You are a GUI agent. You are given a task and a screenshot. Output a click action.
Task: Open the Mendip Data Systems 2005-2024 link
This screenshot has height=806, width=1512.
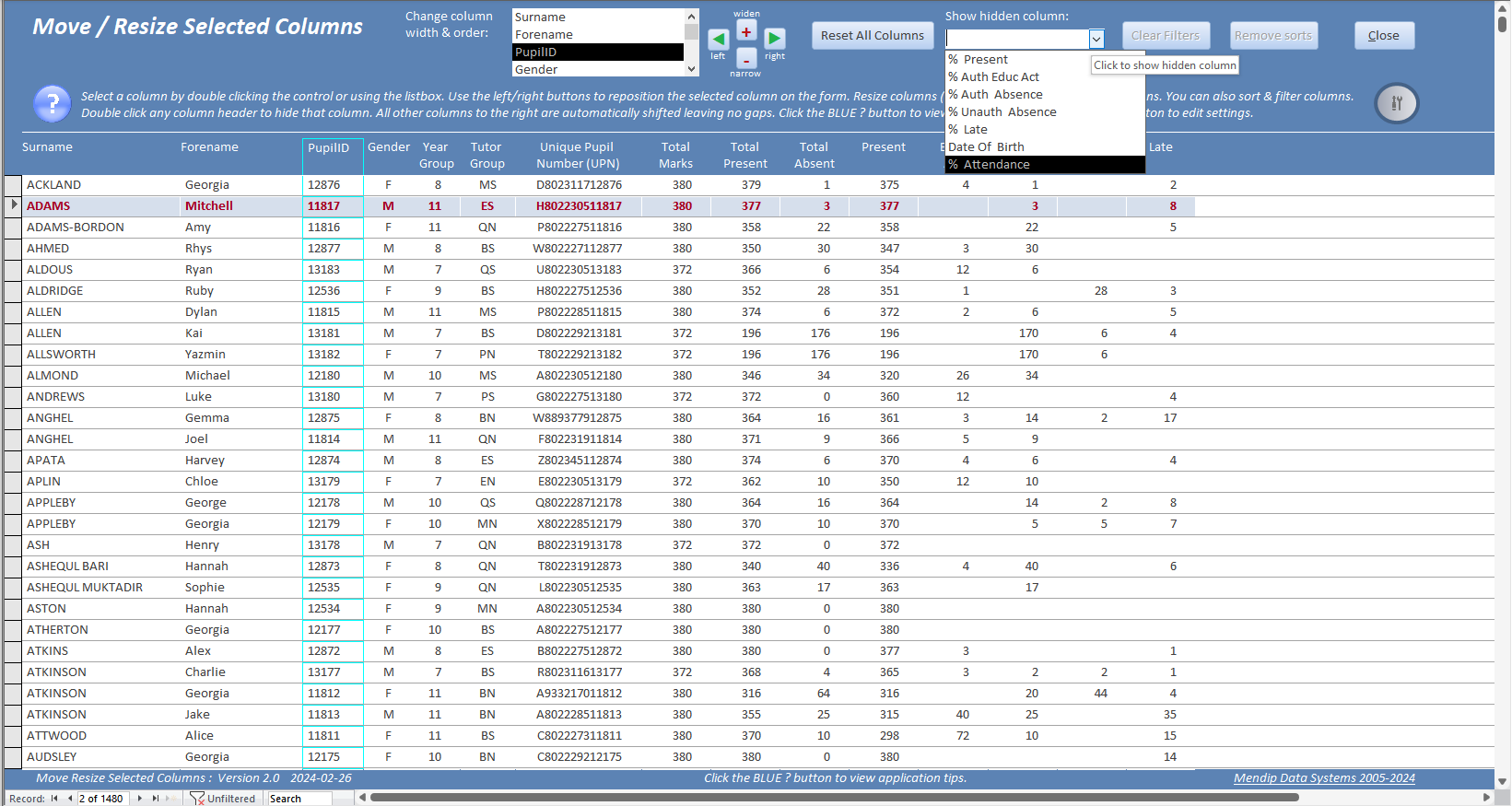tap(1324, 778)
